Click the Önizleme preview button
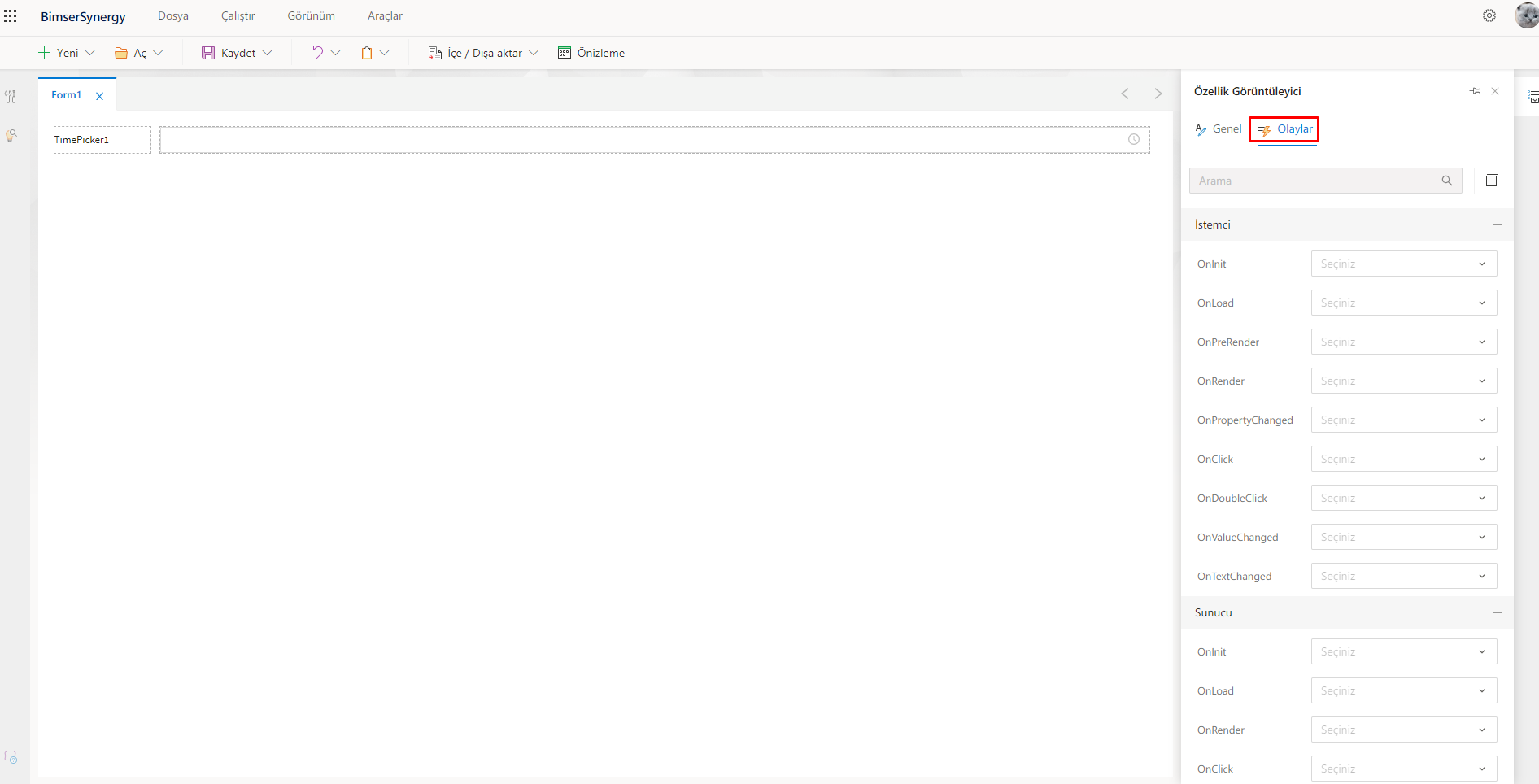 click(591, 53)
